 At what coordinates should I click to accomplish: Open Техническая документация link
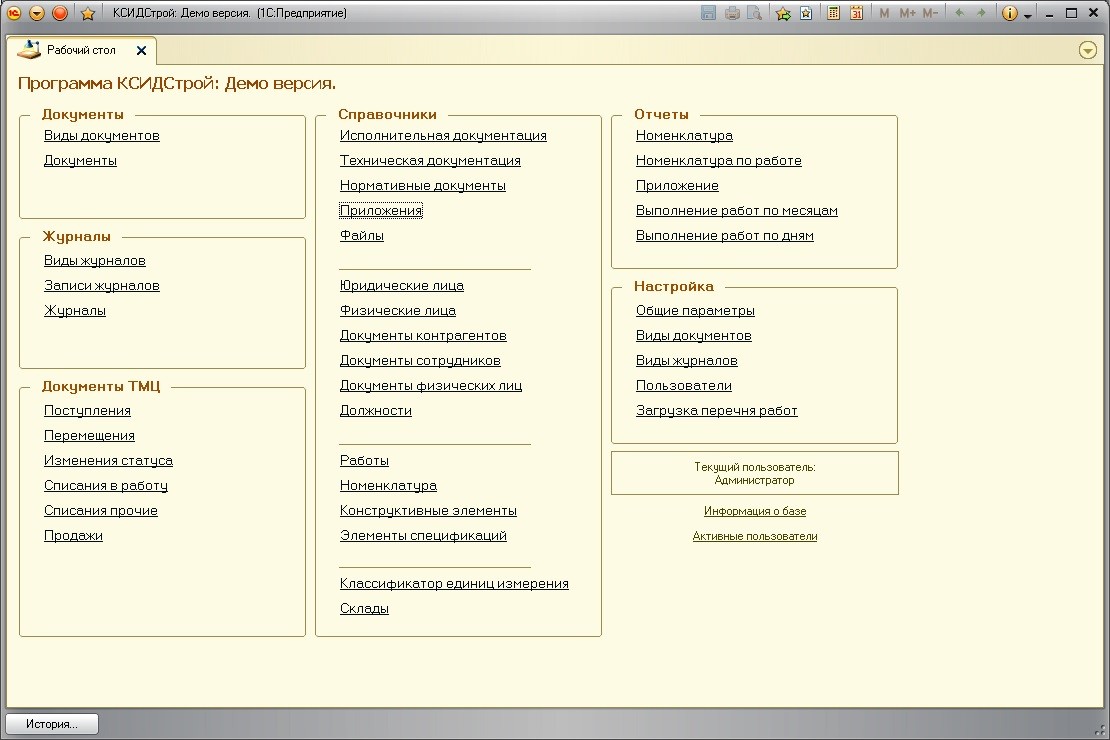tap(430, 160)
